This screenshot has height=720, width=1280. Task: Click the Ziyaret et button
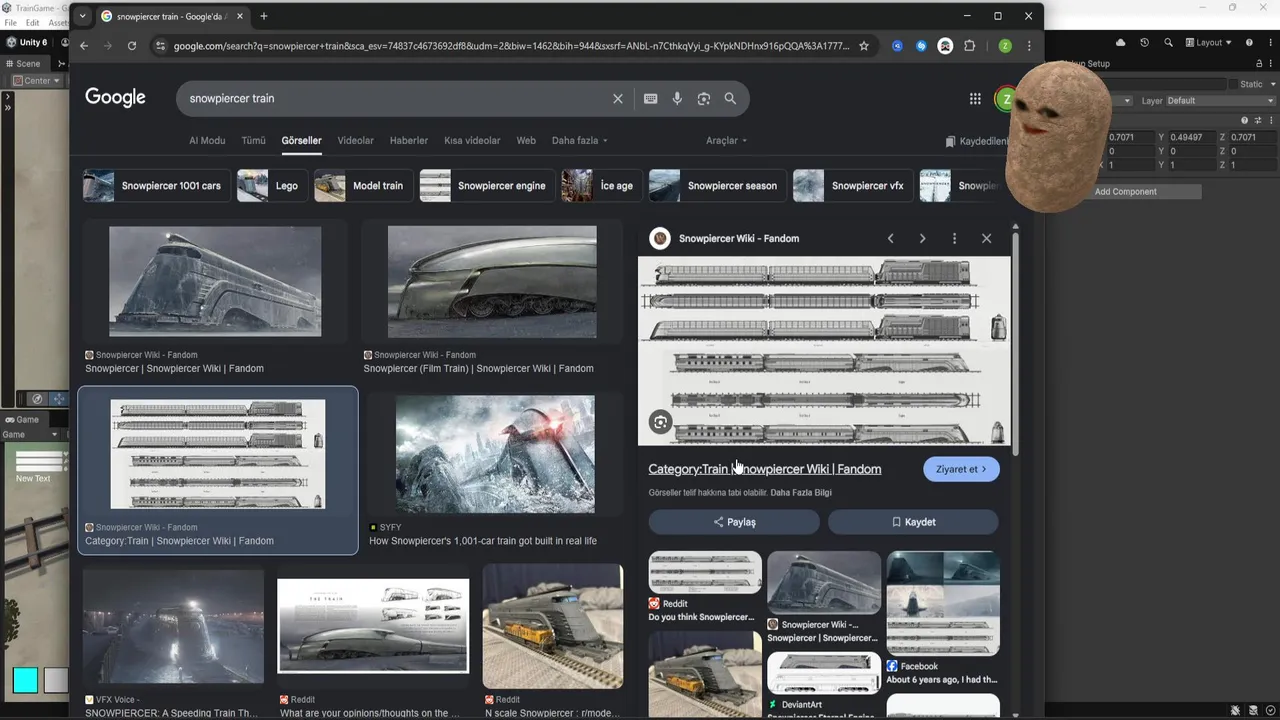click(961, 469)
